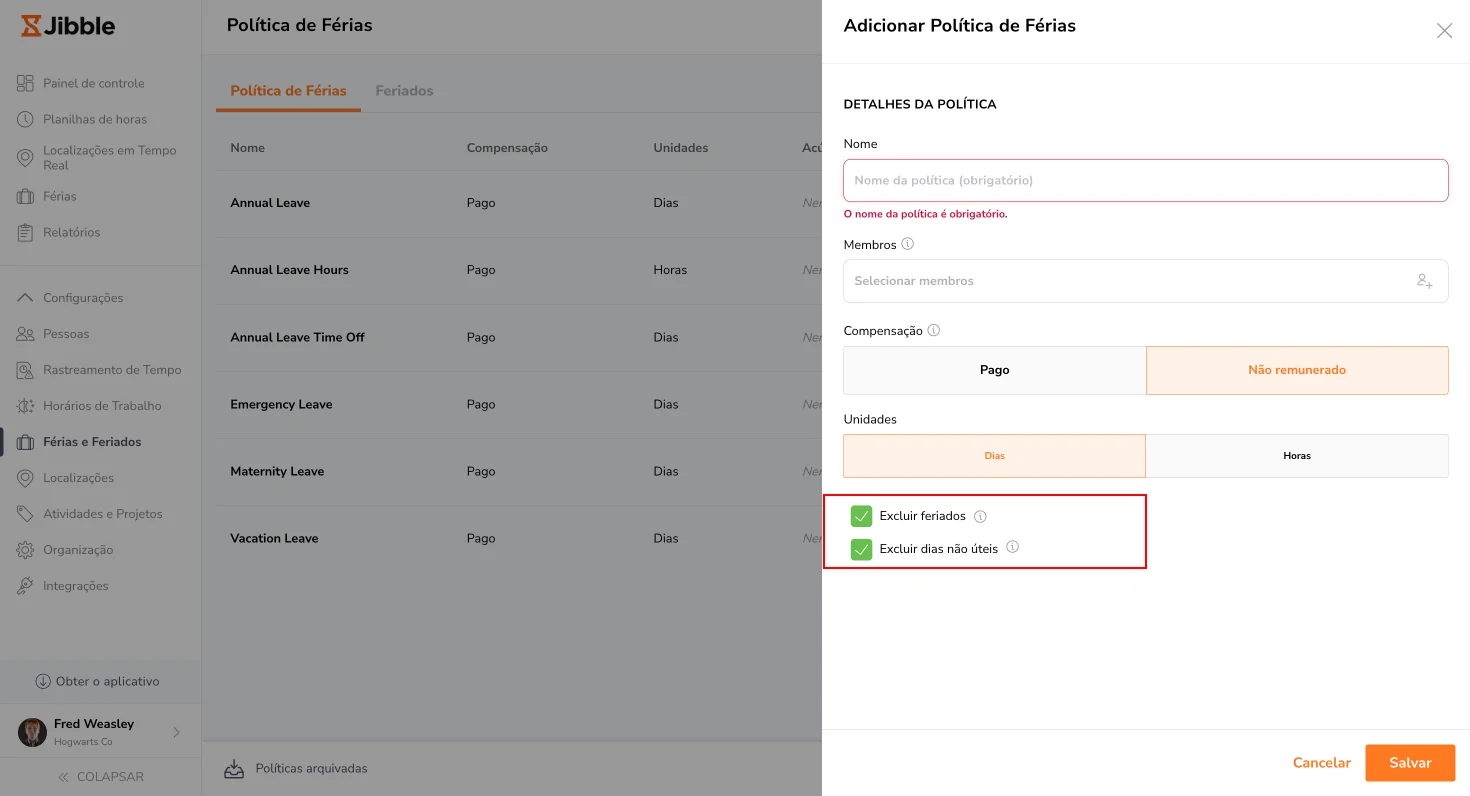This screenshot has width=1470, height=796.
Task: Click the info icon beside Excluir dias não úteis
Action: tap(1012, 547)
